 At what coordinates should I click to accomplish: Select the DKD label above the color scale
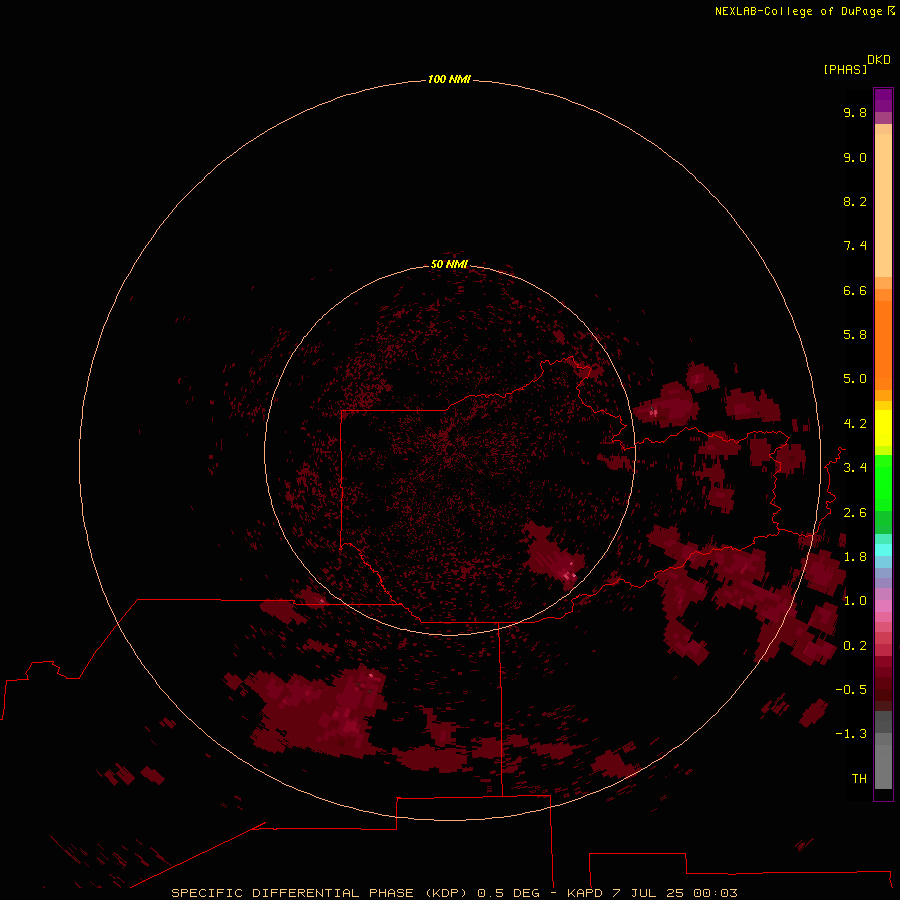879,60
